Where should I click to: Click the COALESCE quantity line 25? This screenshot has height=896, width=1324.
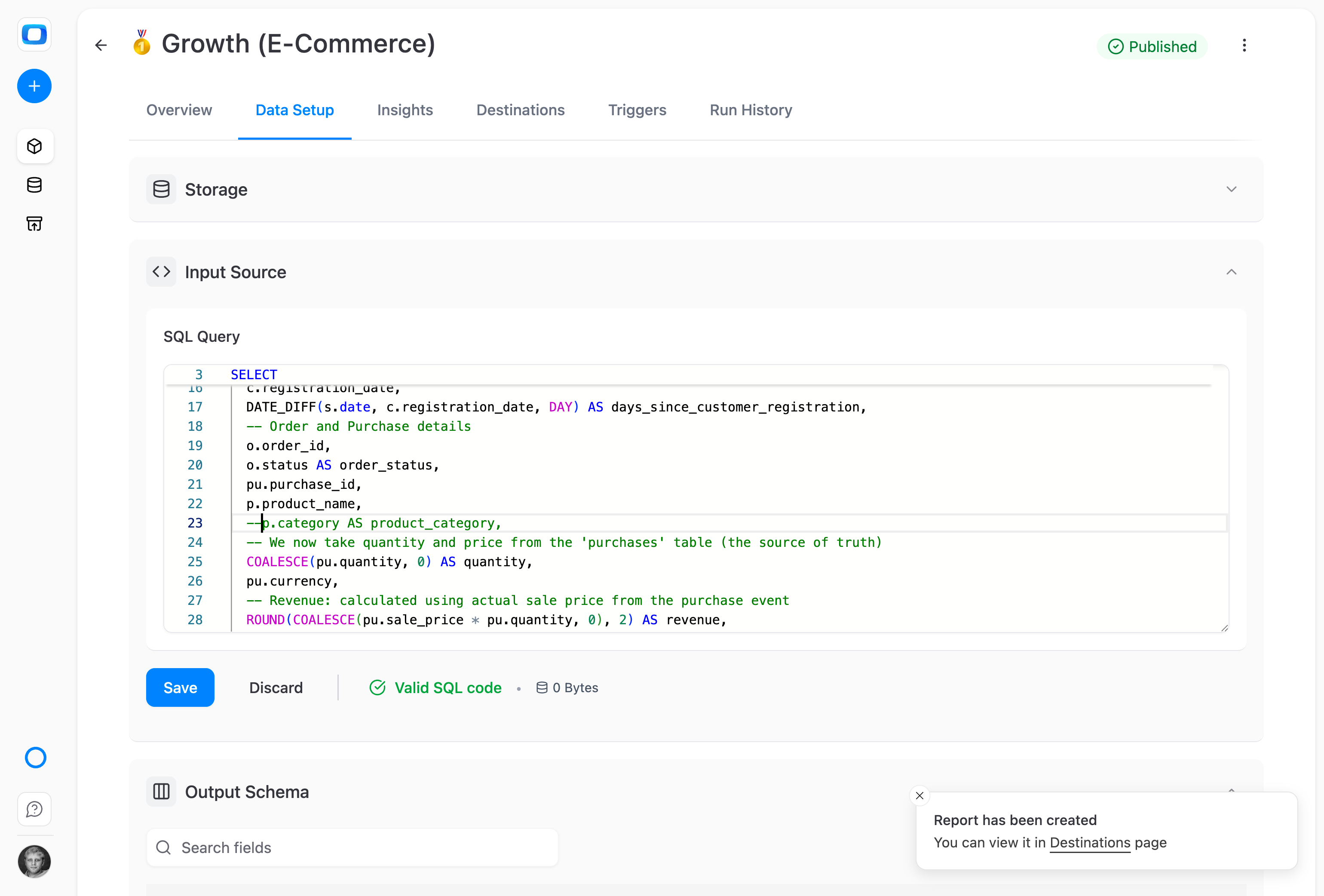pos(389,562)
